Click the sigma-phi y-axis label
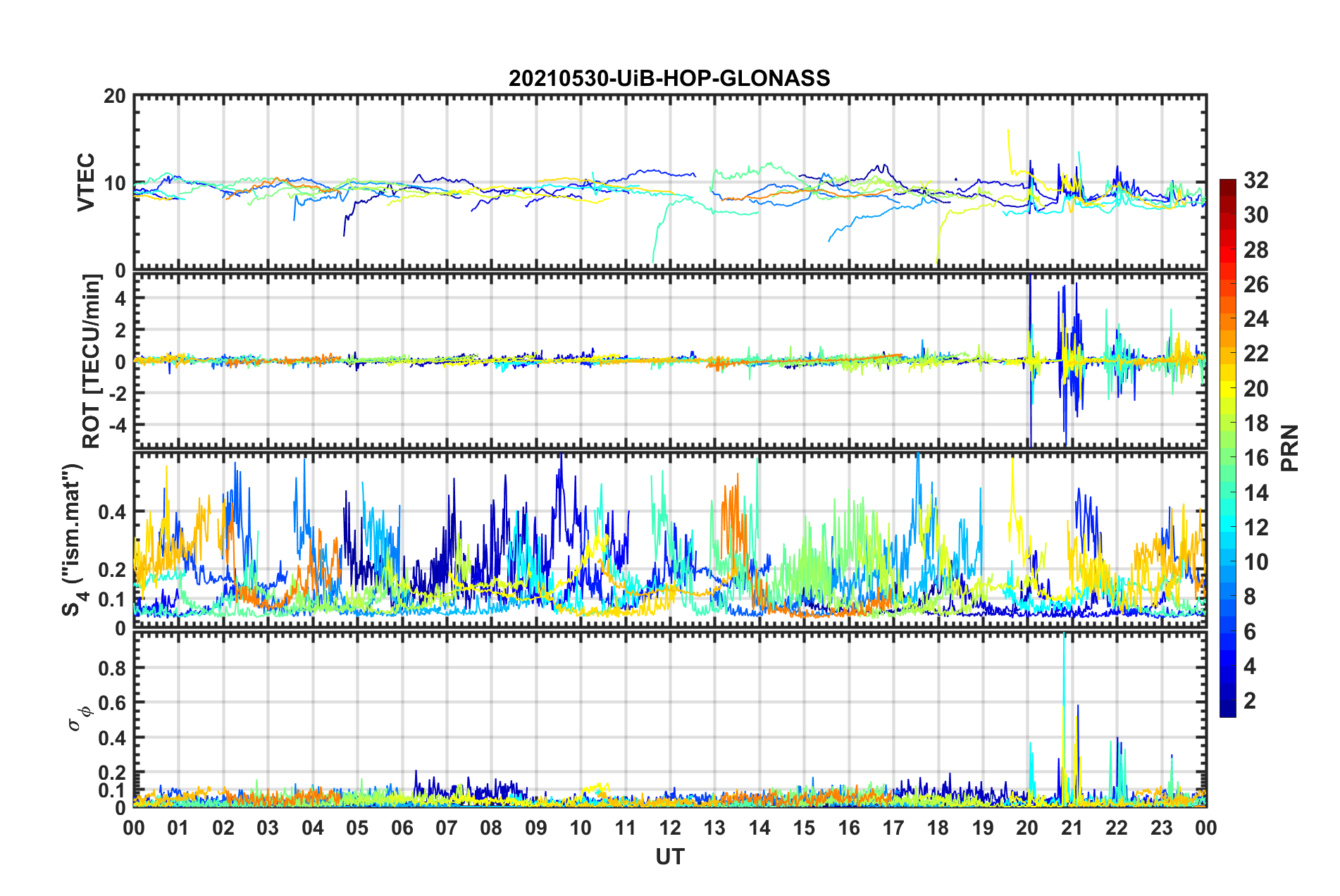The image size is (1340, 896). pos(79,718)
